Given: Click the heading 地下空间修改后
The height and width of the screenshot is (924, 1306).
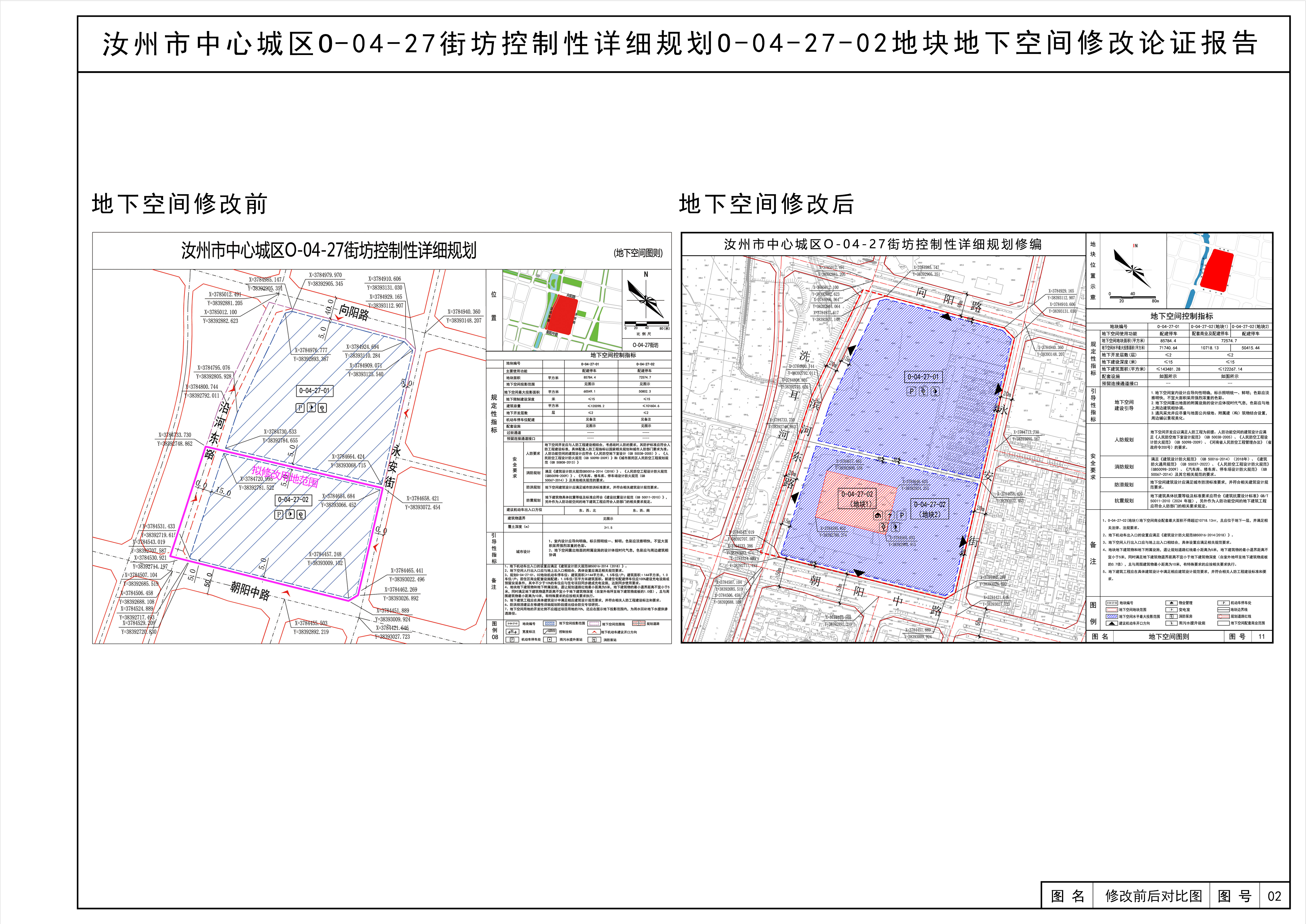Looking at the screenshot, I should 766,204.
